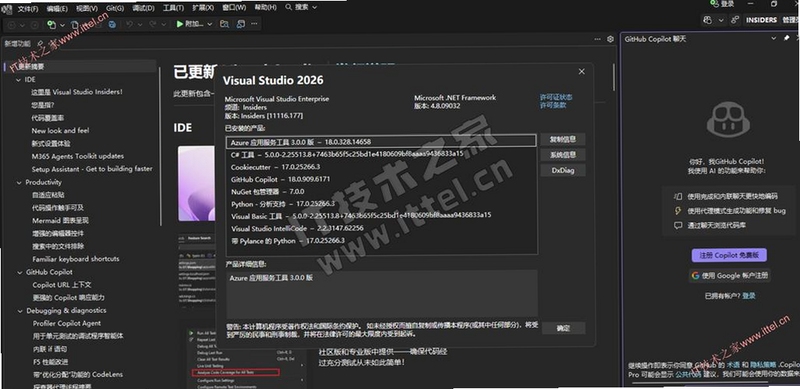
Task: Click the INSIDERS badge button
Action: point(761,20)
